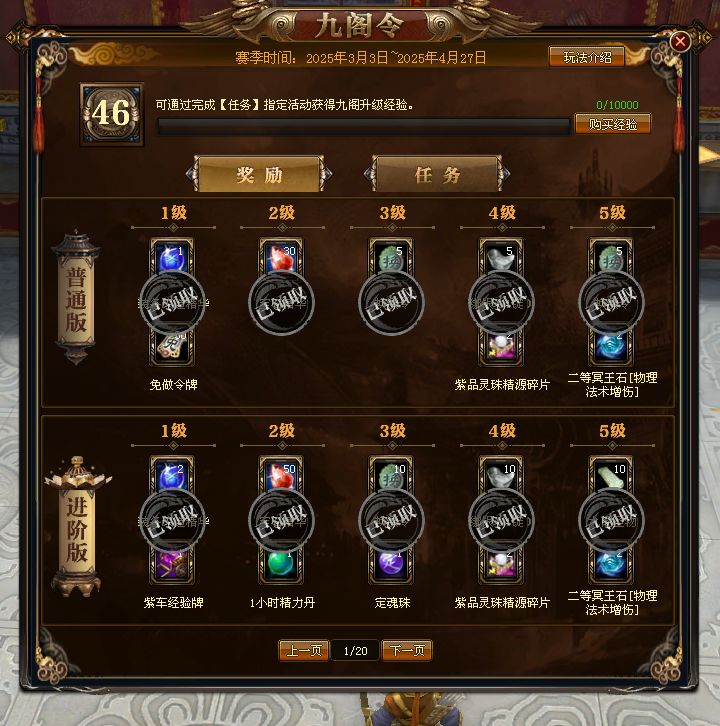This screenshot has height=726, width=720.
Task: Click the level 46 badge
Action: tap(112, 114)
